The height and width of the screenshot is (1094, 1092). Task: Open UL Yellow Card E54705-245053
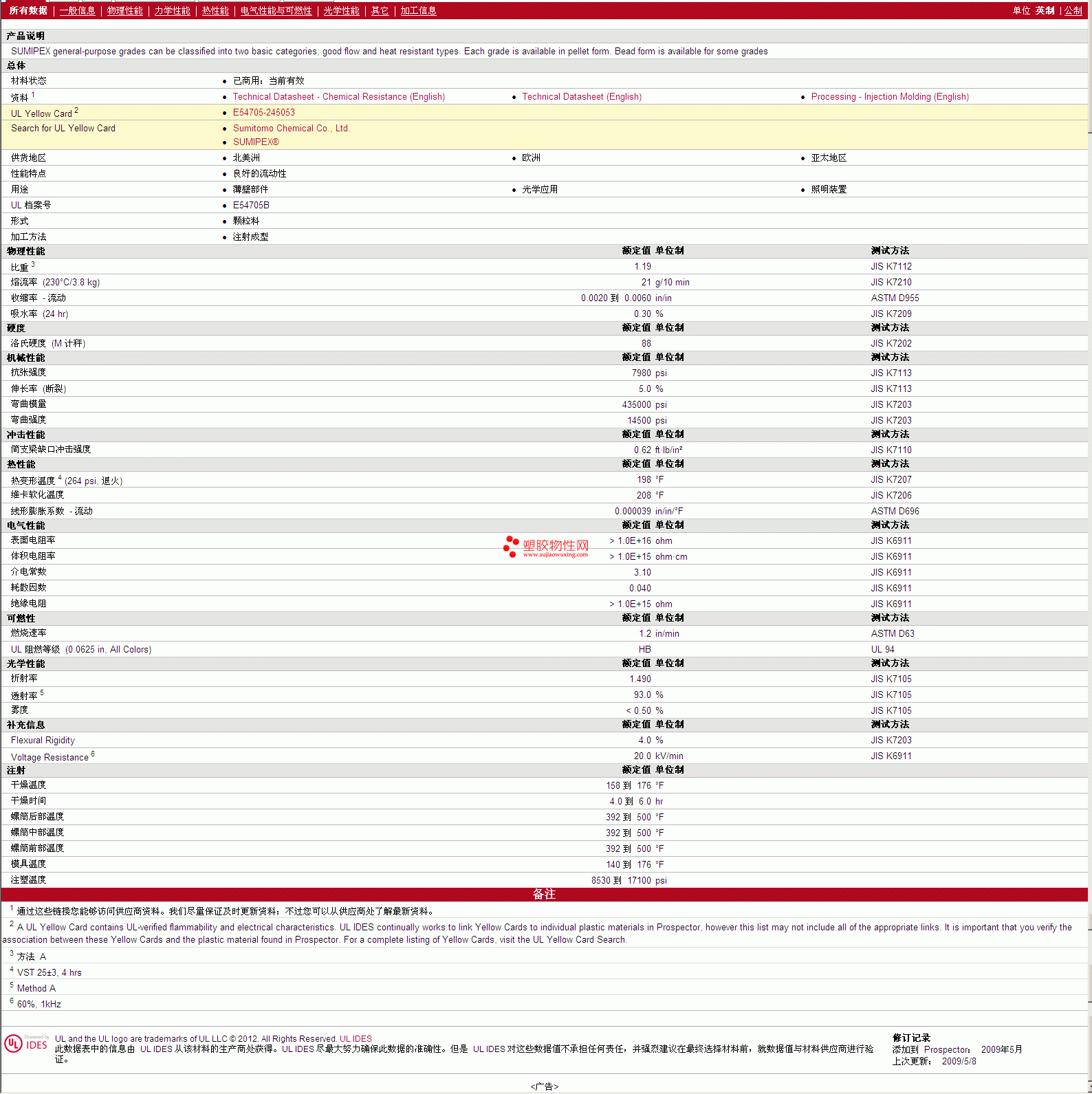pyautogui.click(x=263, y=113)
